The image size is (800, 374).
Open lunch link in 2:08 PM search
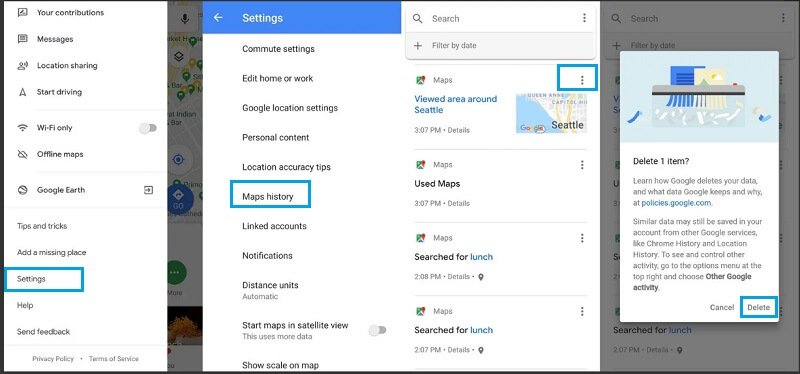[481, 257]
